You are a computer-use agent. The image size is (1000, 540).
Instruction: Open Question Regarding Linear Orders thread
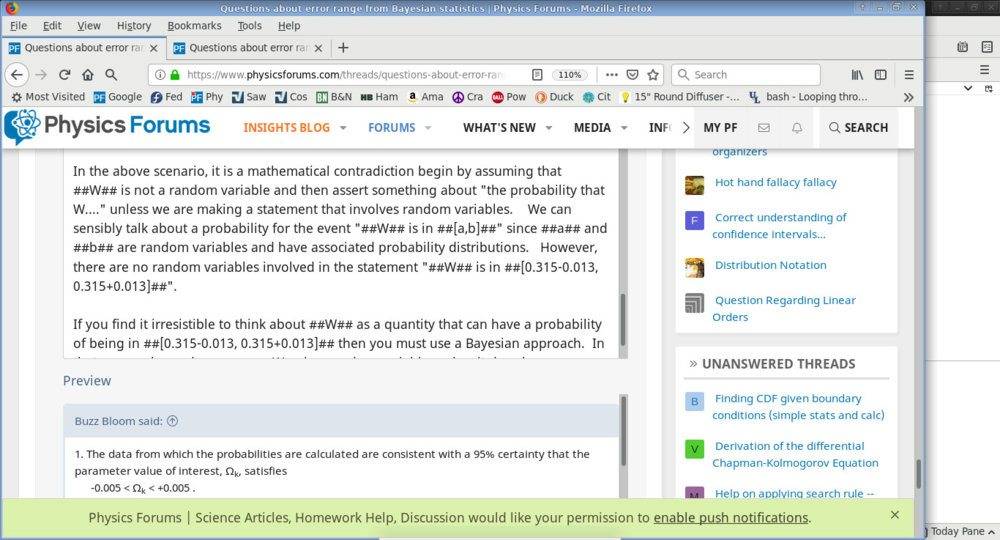pos(784,309)
